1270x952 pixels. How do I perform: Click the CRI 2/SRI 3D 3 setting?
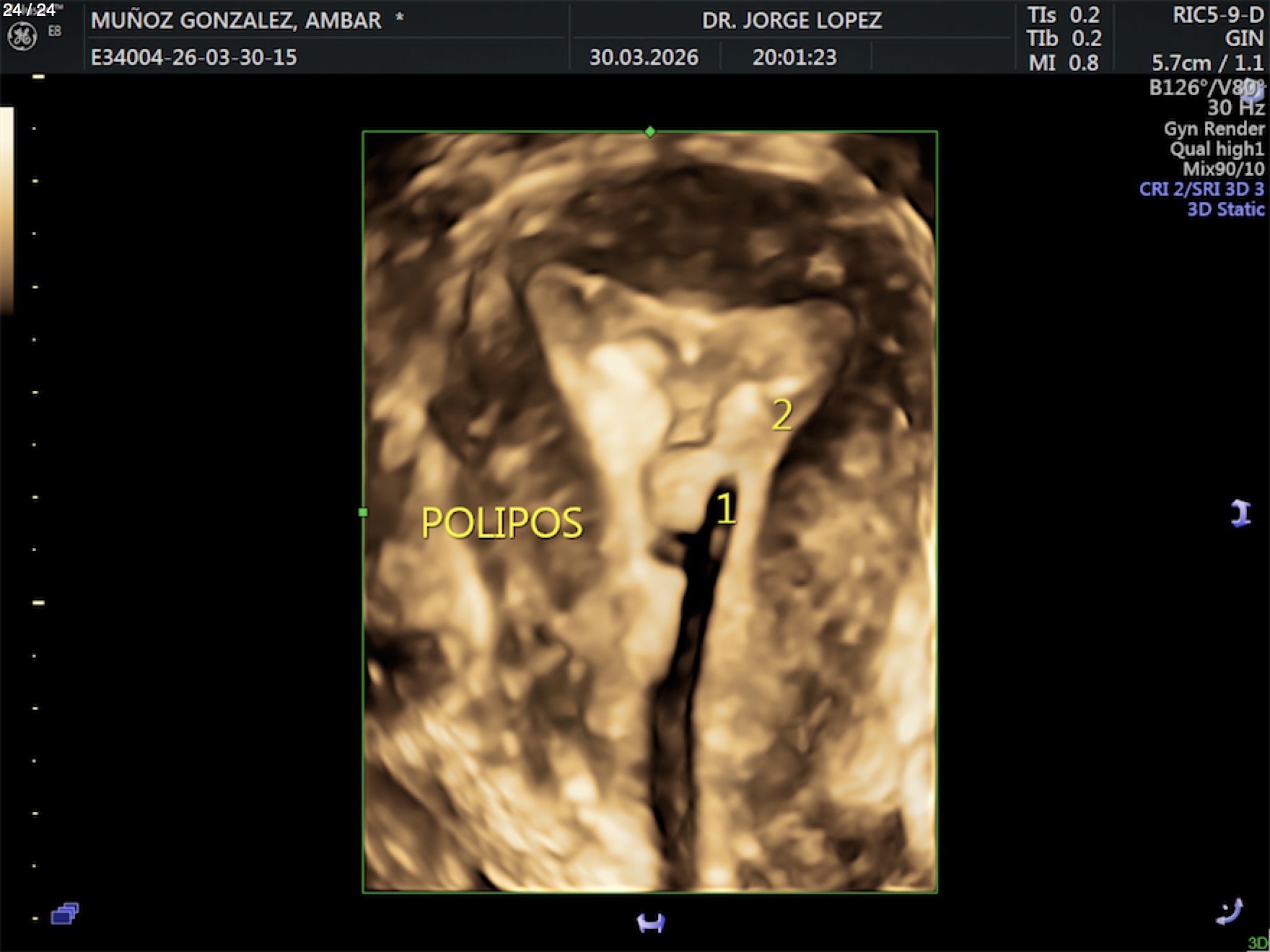point(1201,190)
